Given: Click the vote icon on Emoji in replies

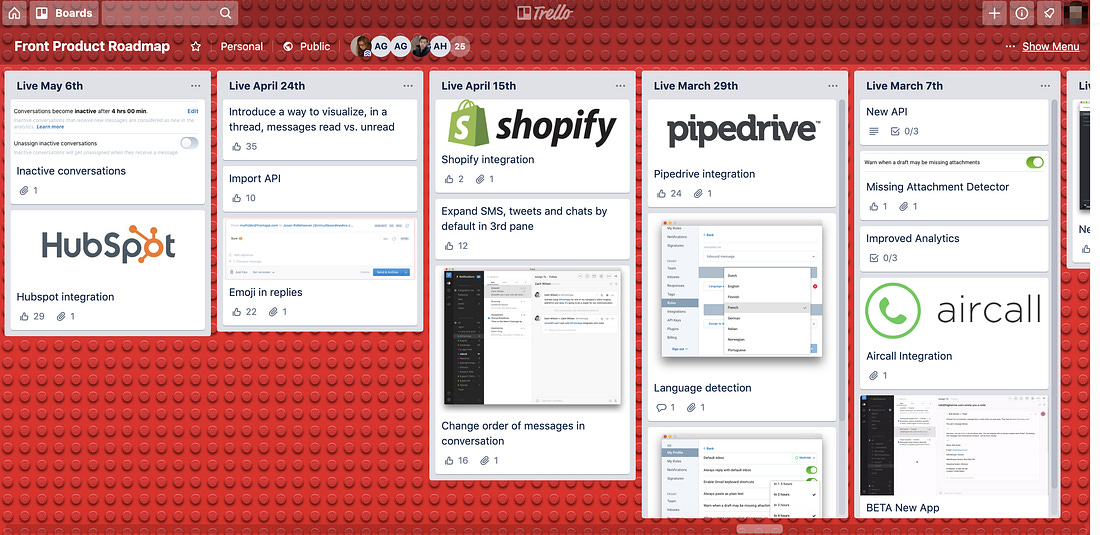Looking at the screenshot, I should [236, 311].
